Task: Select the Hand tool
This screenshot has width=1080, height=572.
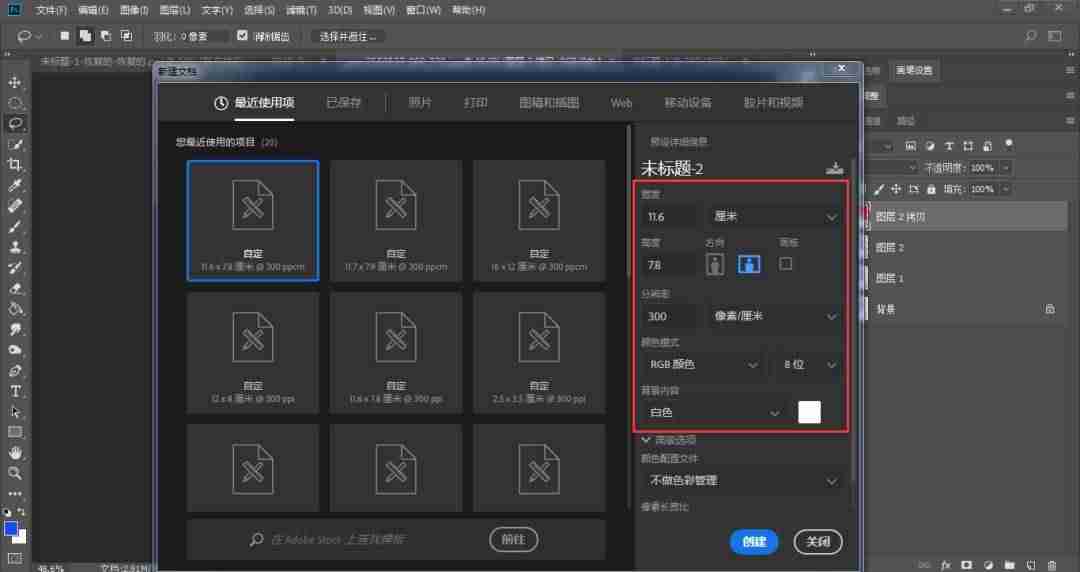Action: coord(14,453)
